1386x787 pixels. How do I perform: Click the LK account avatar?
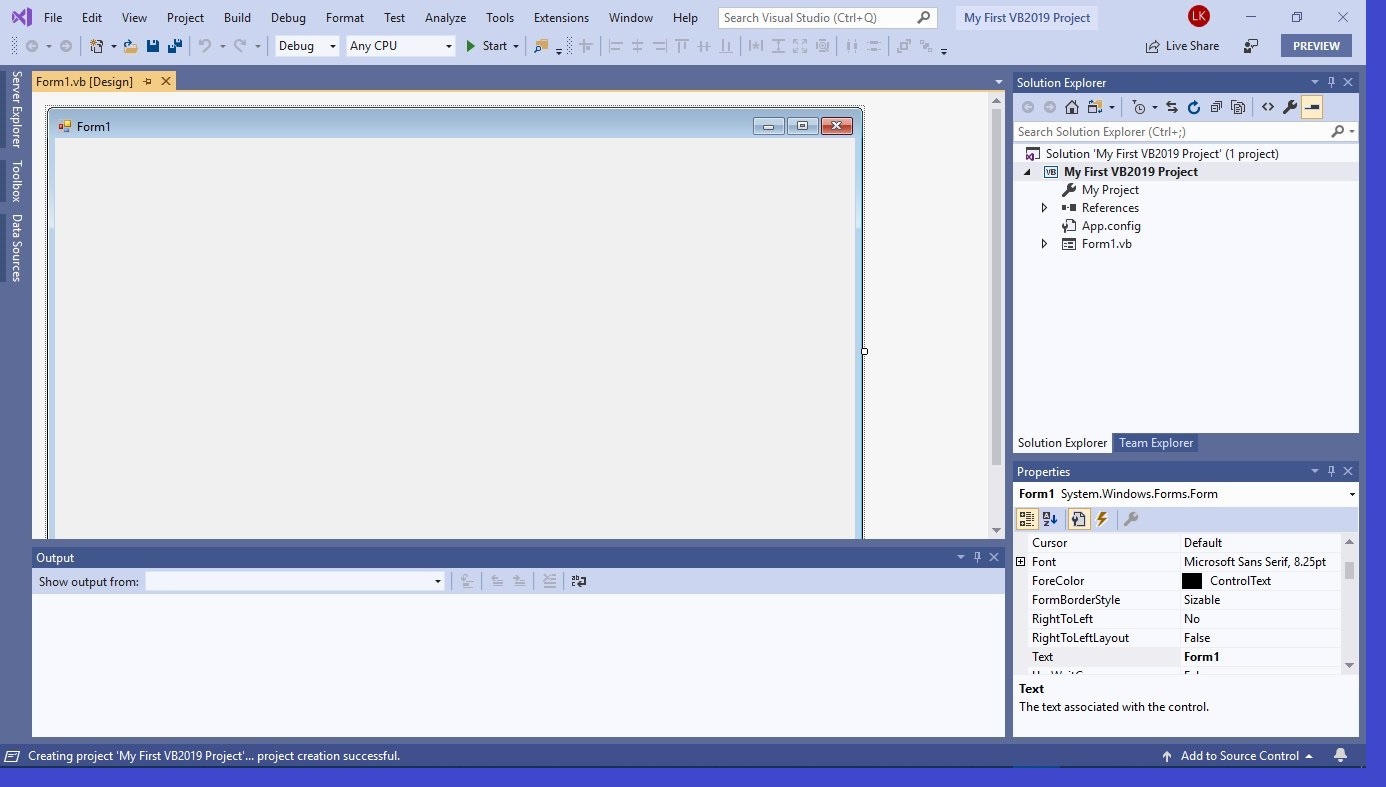(1198, 17)
